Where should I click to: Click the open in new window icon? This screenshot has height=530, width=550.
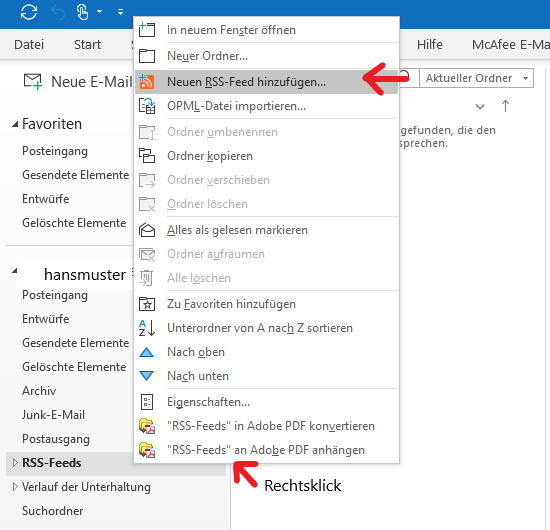pos(147,29)
